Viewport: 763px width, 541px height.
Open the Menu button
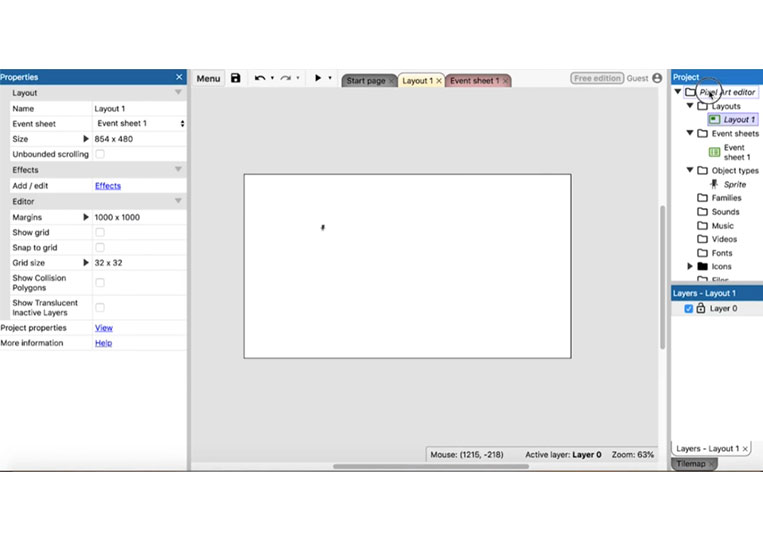(208, 78)
